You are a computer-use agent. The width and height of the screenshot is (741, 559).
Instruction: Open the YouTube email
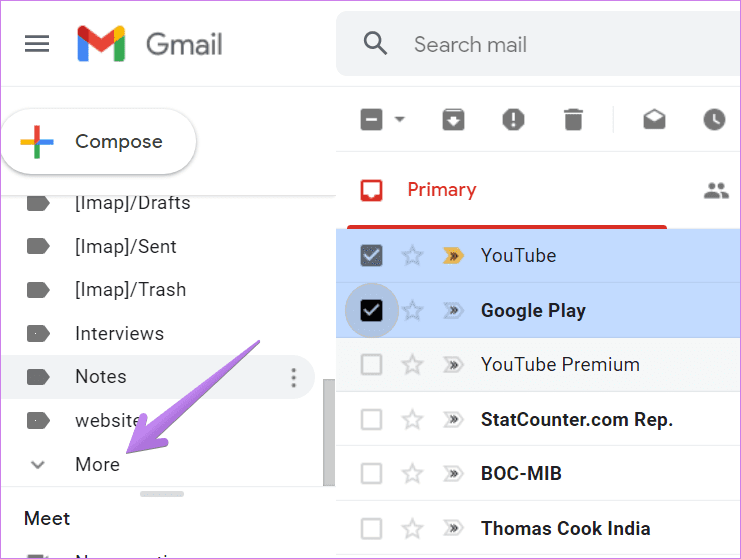tap(538, 256)
